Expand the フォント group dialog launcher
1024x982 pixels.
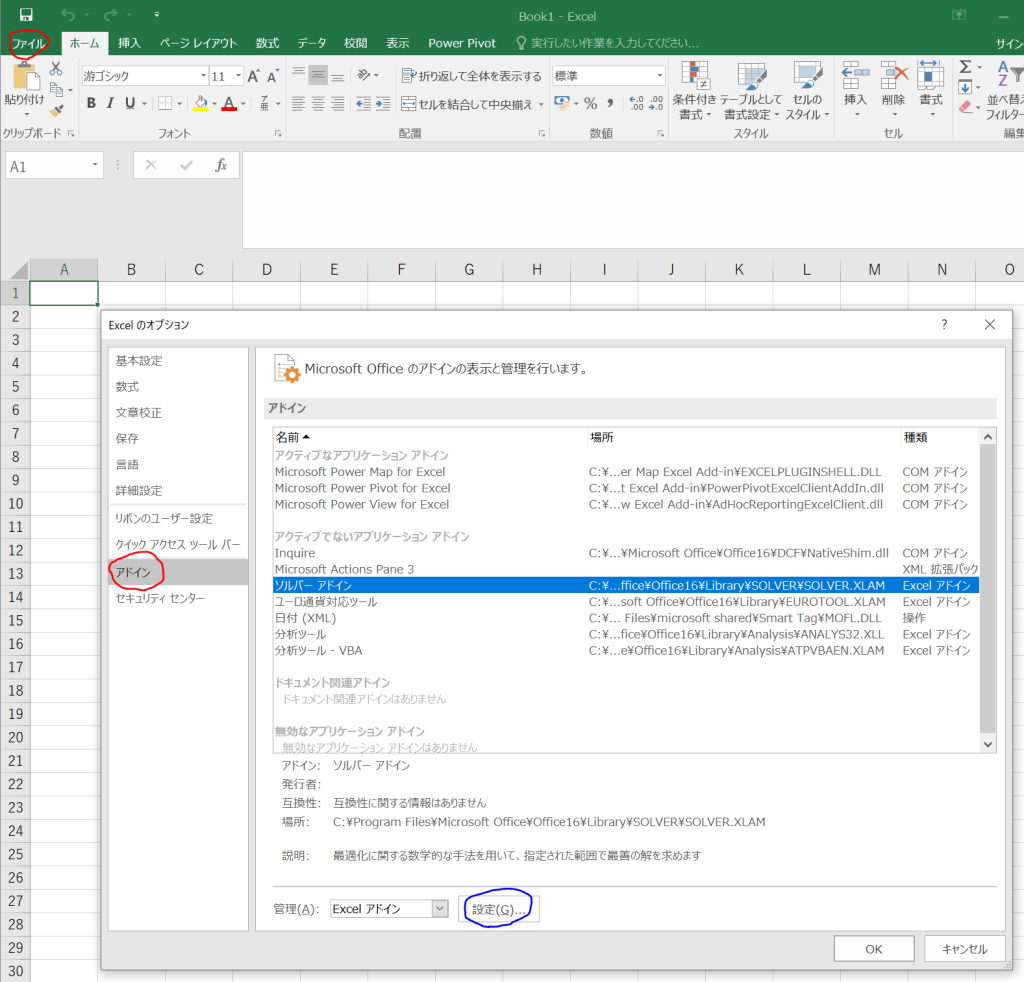(278, 133)
